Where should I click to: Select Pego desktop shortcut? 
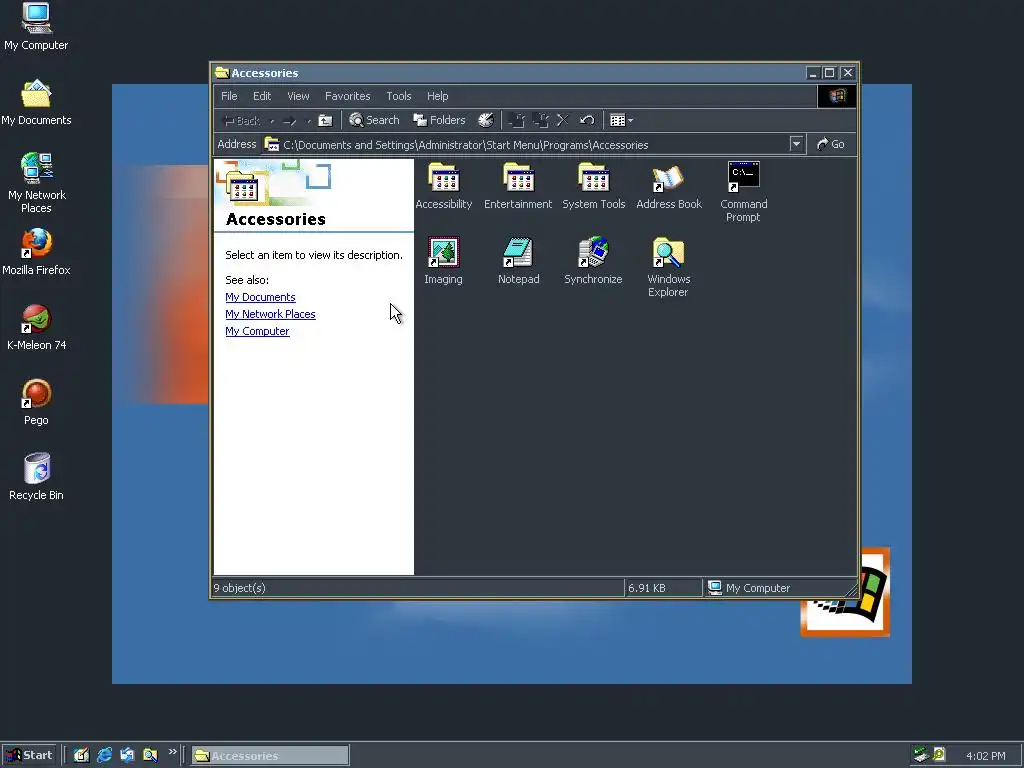36,402
